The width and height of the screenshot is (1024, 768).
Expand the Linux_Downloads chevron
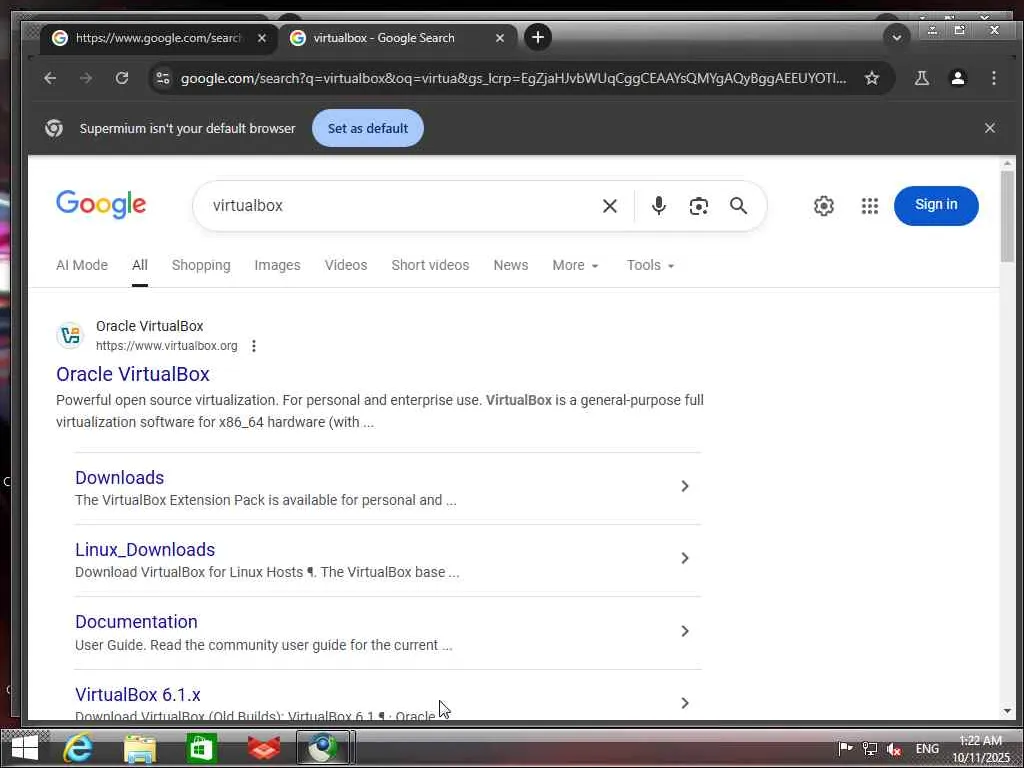[685, 558]
